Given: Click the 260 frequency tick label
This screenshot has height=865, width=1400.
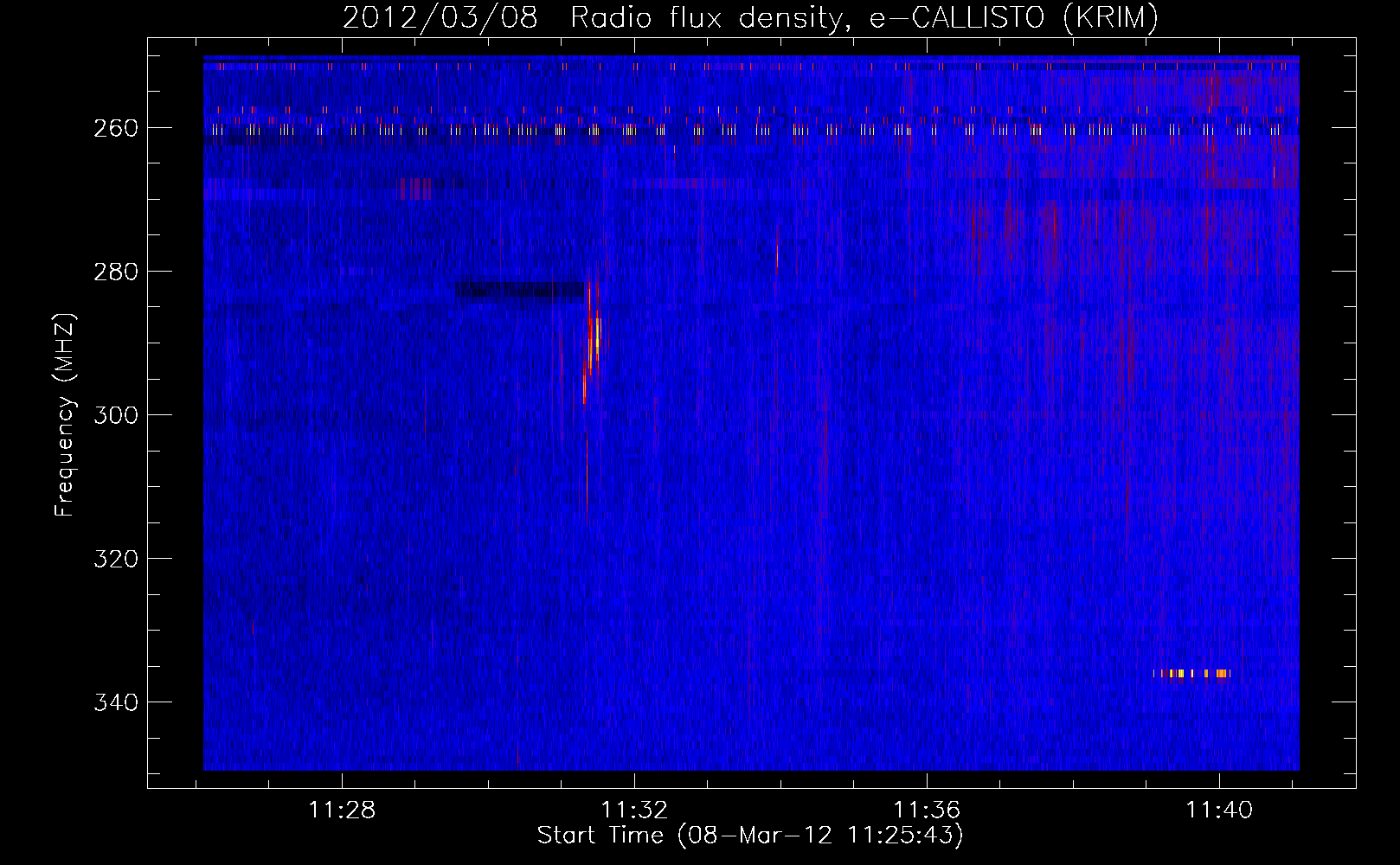Looking at the screenshot, I should 116,128.
